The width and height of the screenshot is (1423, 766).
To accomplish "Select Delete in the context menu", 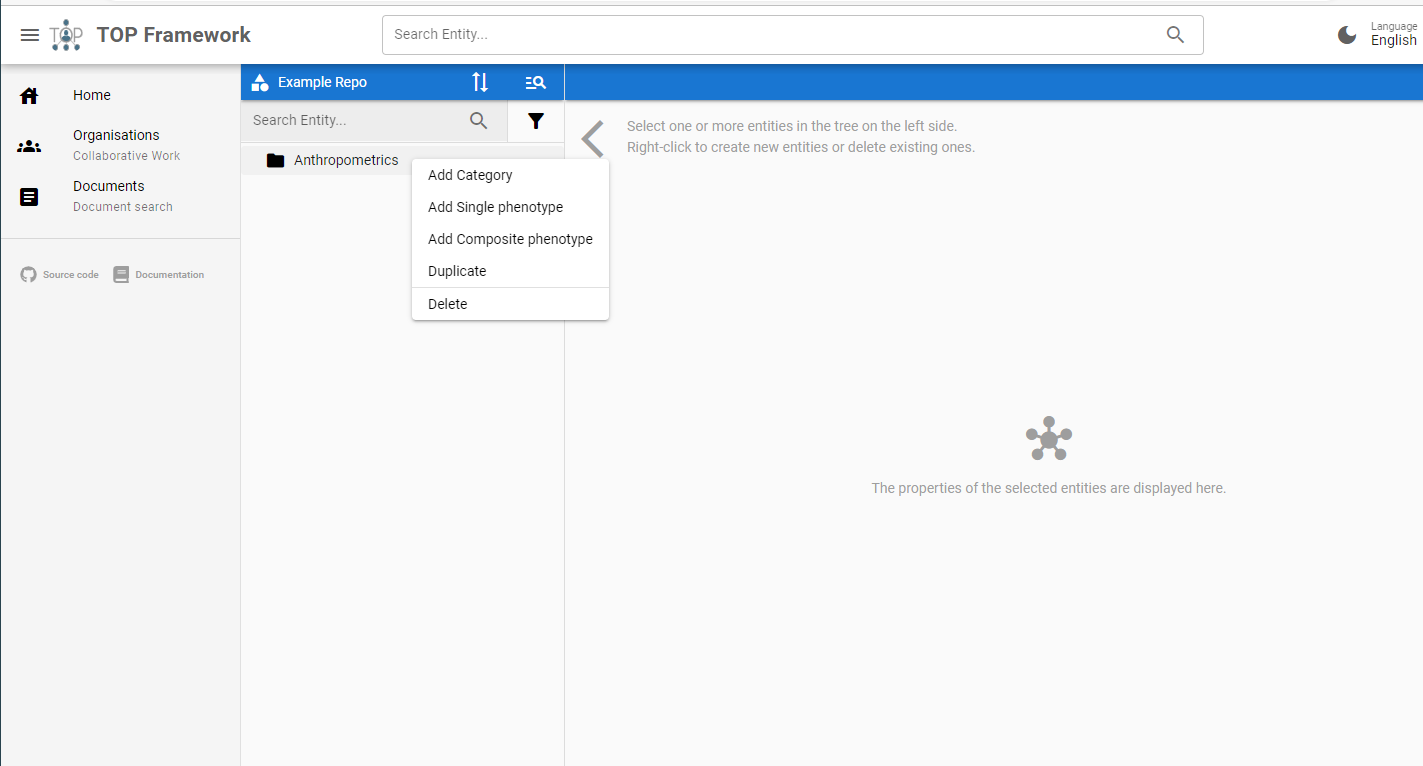I will click(x=510, y=304).
